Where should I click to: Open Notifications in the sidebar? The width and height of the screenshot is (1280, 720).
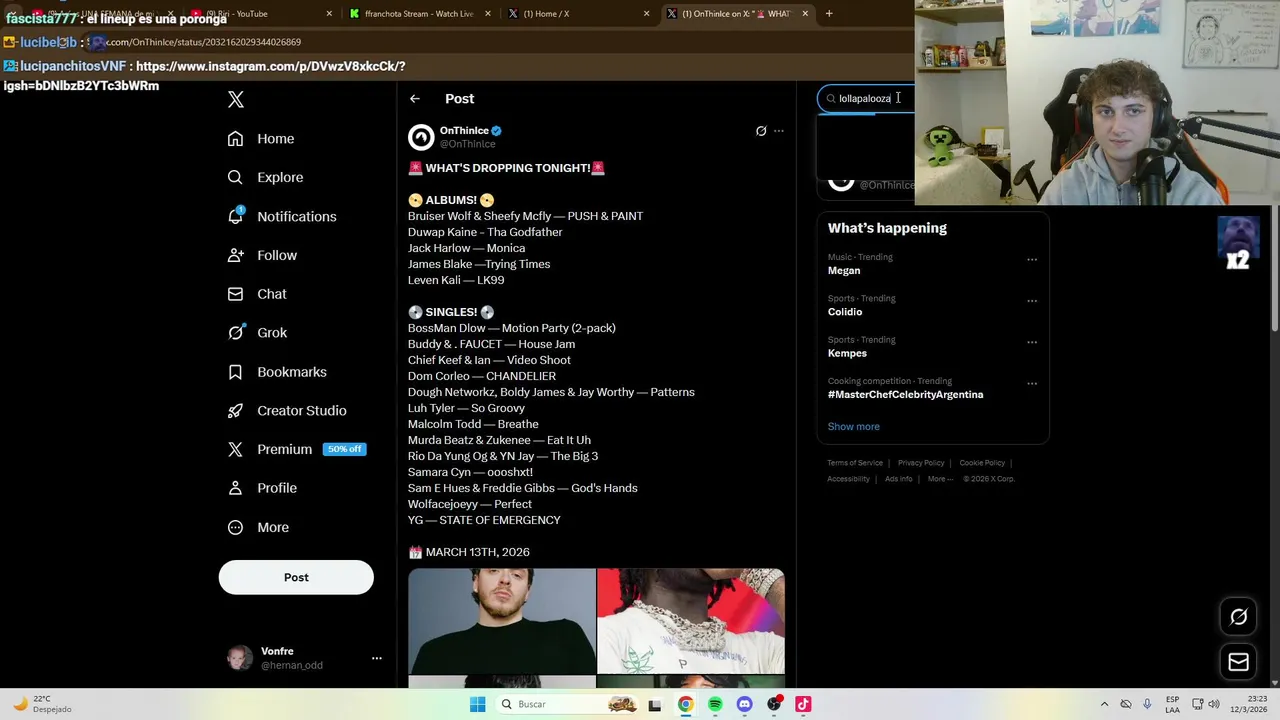pos(282,217)
